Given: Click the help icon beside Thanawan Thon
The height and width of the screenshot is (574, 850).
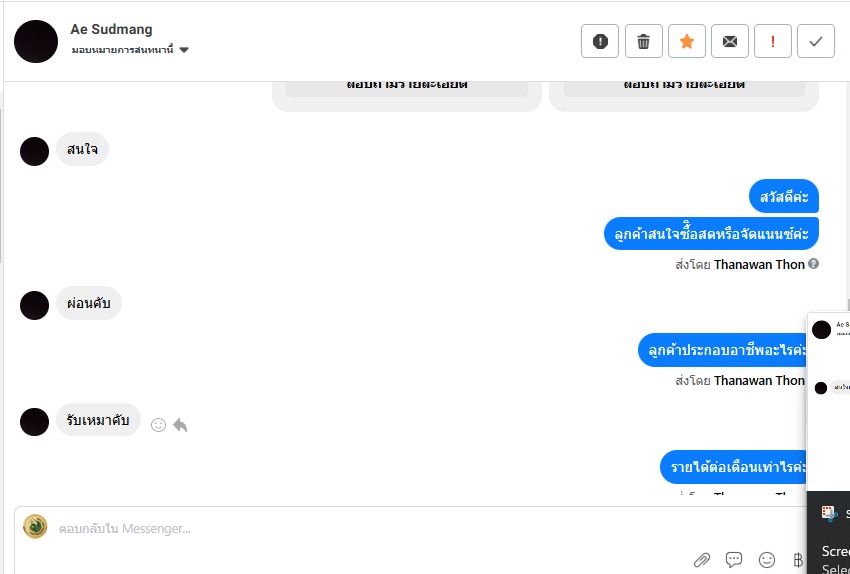Looking at the screenshot, I should tap(813, 264).
